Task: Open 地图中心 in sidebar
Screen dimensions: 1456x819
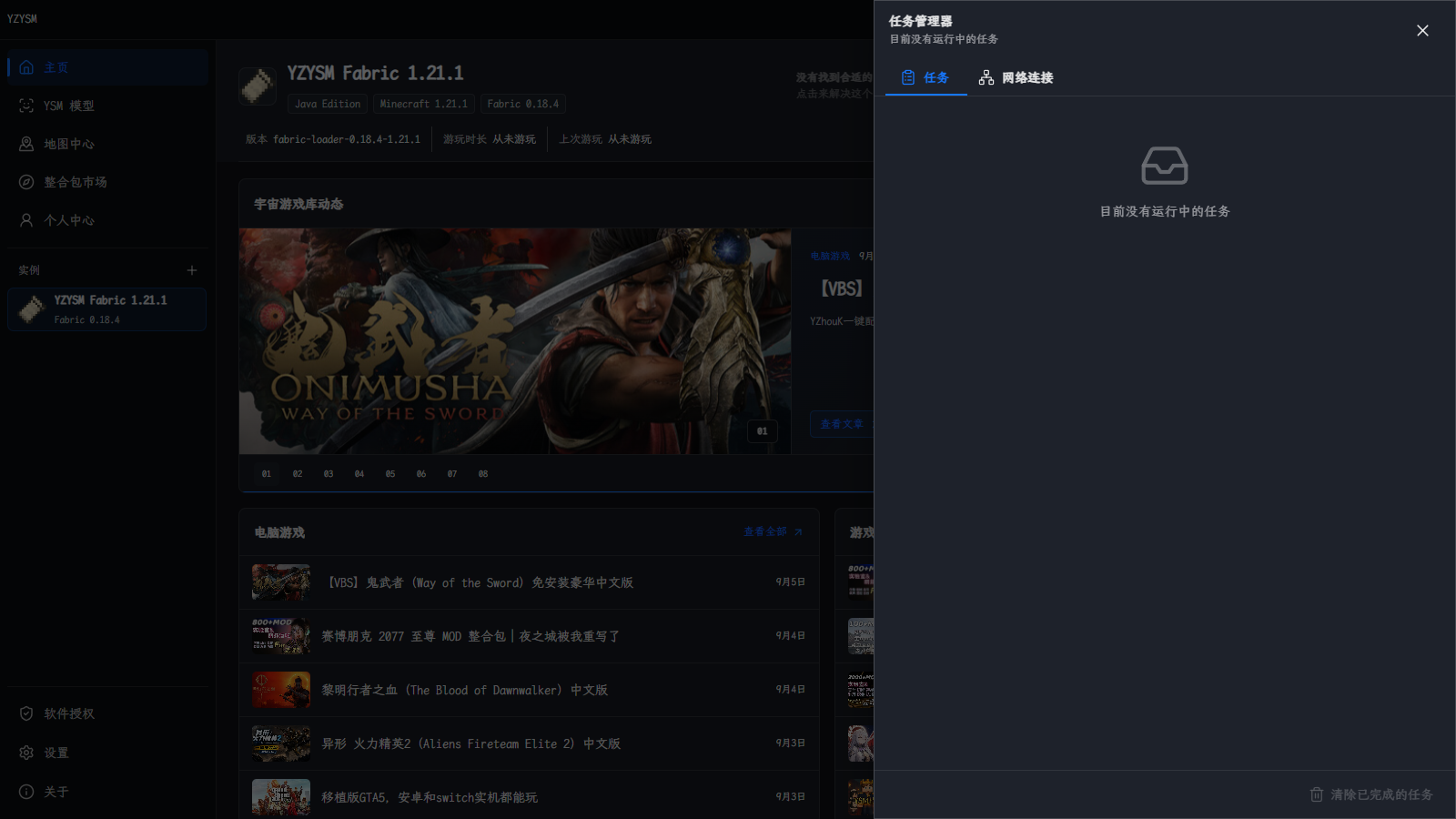Action: (x=107, y=144)
